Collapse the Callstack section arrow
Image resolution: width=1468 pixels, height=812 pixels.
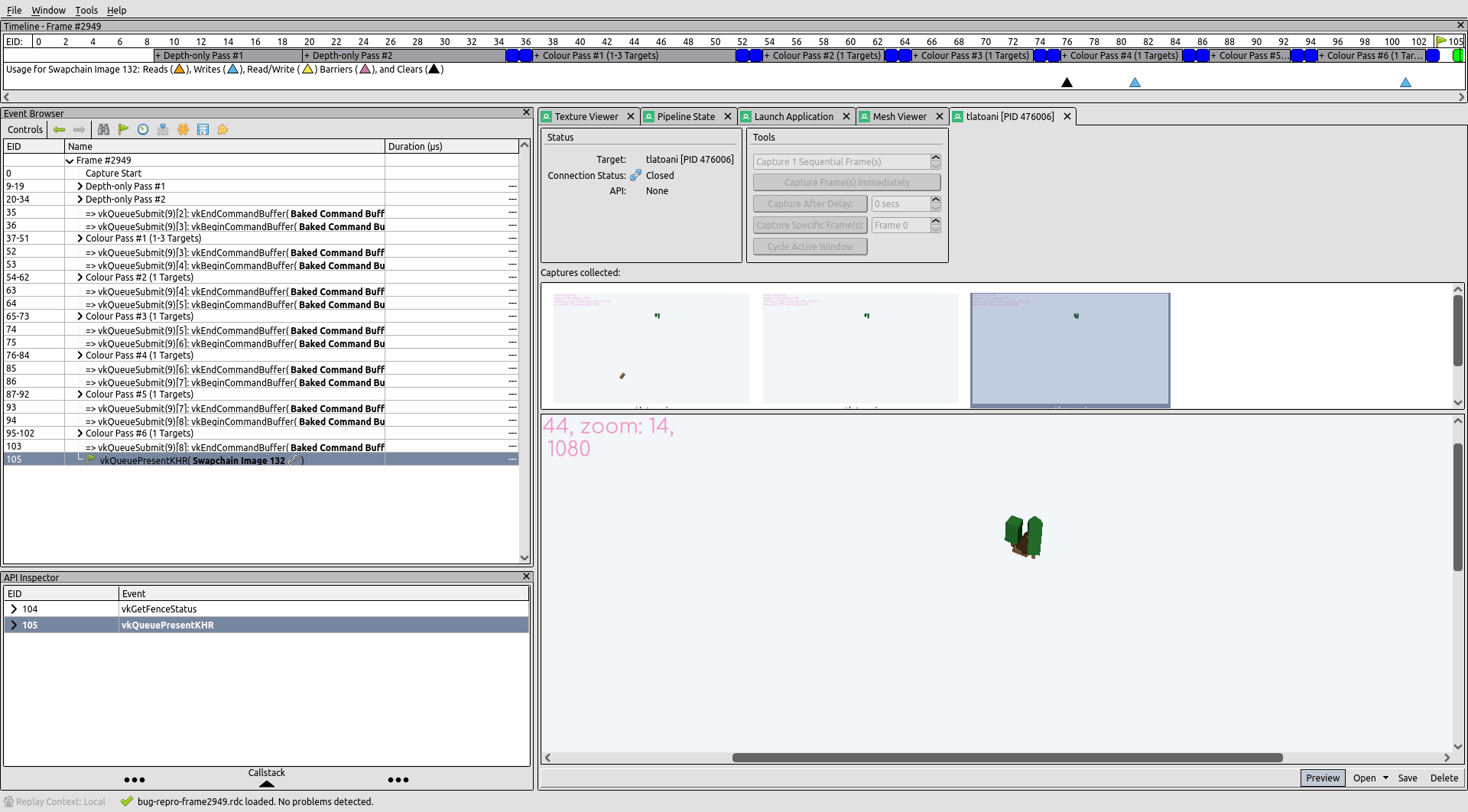[266, 784]
